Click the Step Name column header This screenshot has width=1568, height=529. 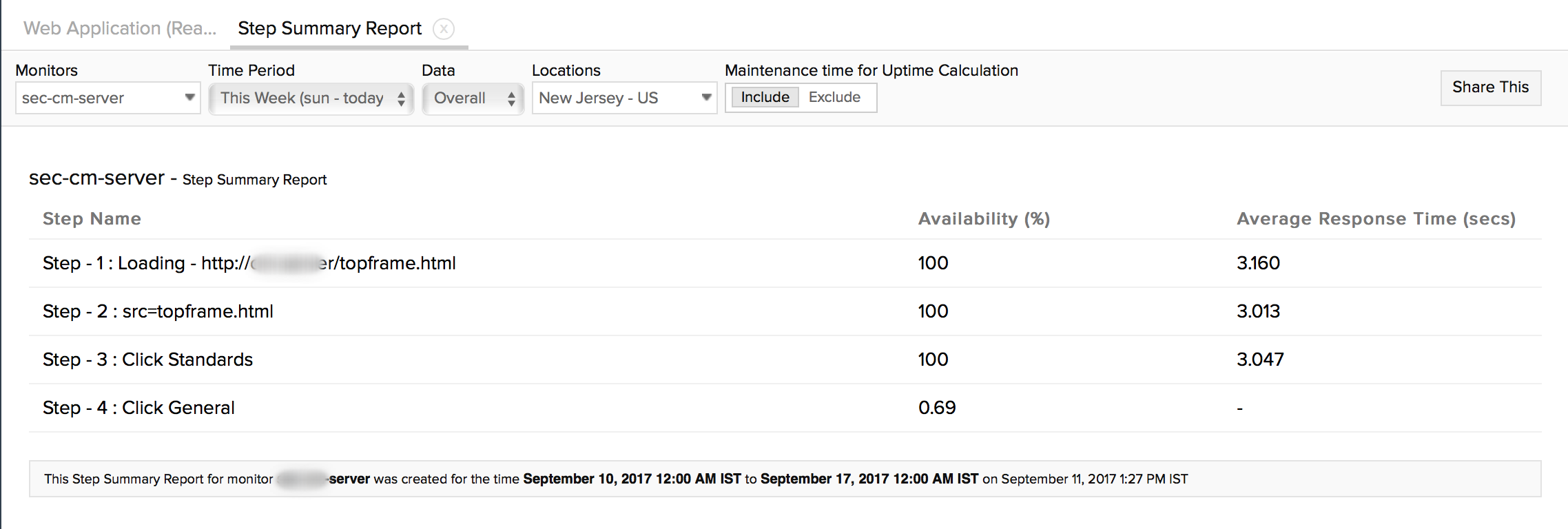point(92,218)
